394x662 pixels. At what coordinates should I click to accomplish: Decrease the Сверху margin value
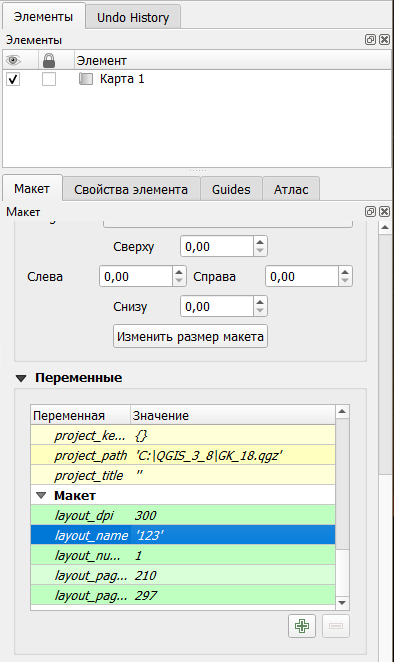coord(260,251)
